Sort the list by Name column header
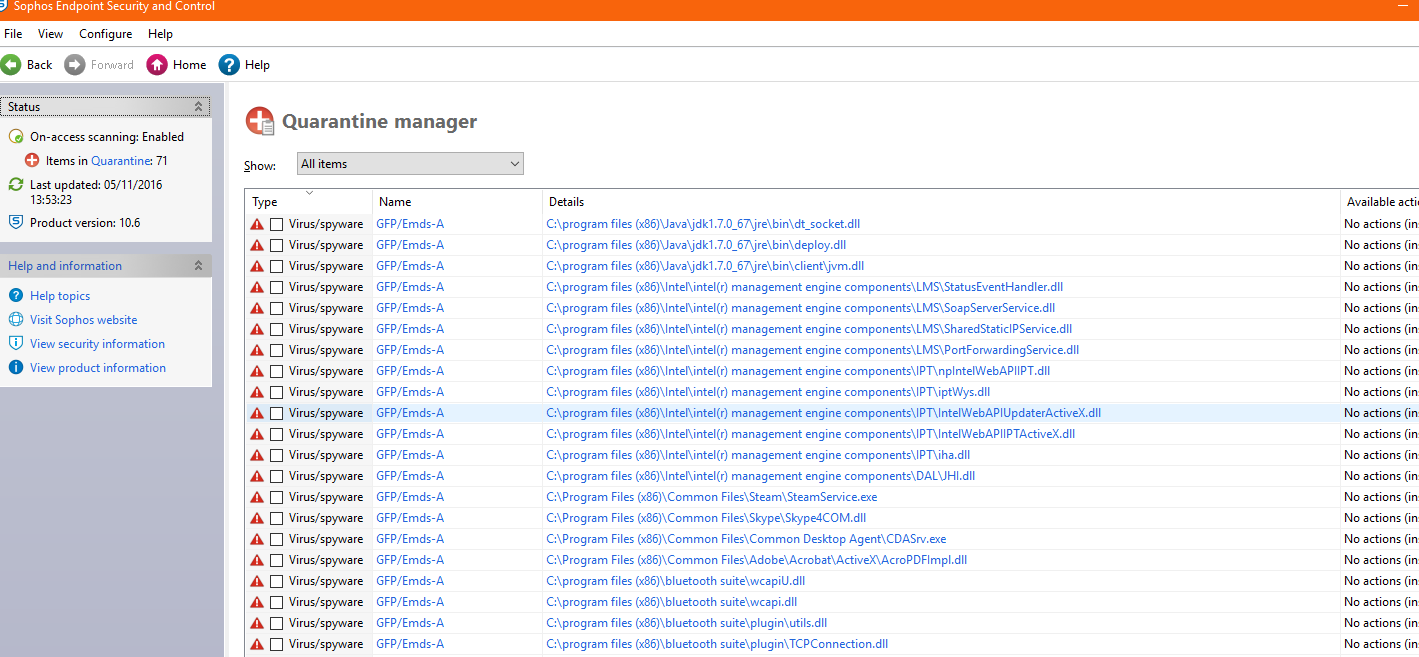This screenshot has width=1419, height=657. [x=457, y=202]
